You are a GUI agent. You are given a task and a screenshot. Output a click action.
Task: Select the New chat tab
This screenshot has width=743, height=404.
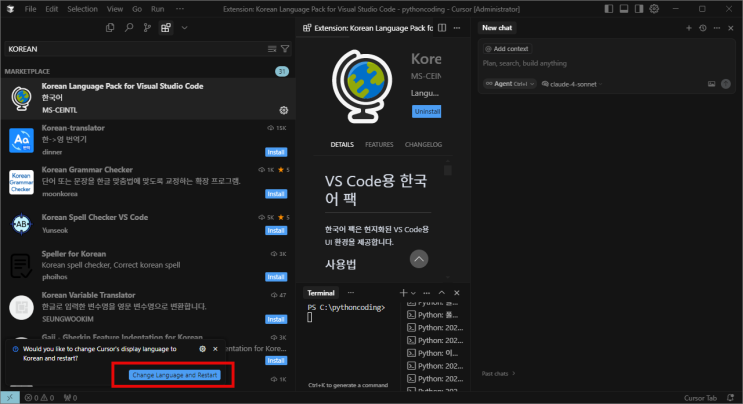(x=497, y=28)
